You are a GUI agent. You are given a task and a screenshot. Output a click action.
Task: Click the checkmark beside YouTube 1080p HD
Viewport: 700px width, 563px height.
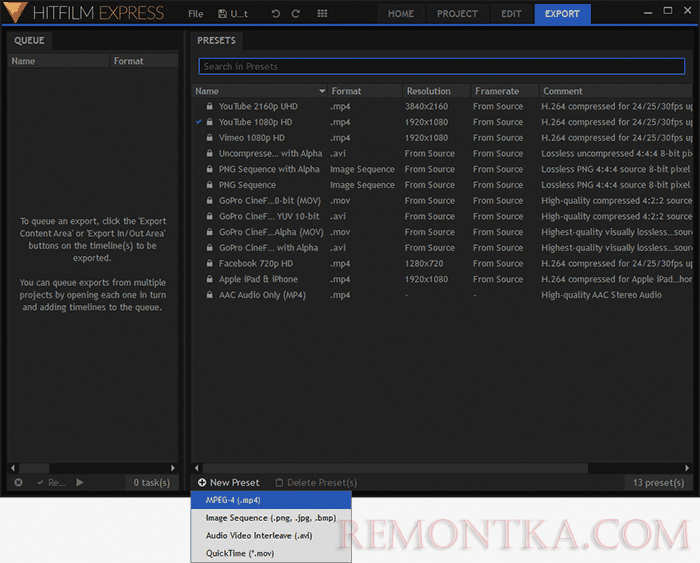click(x=199, y=122)
